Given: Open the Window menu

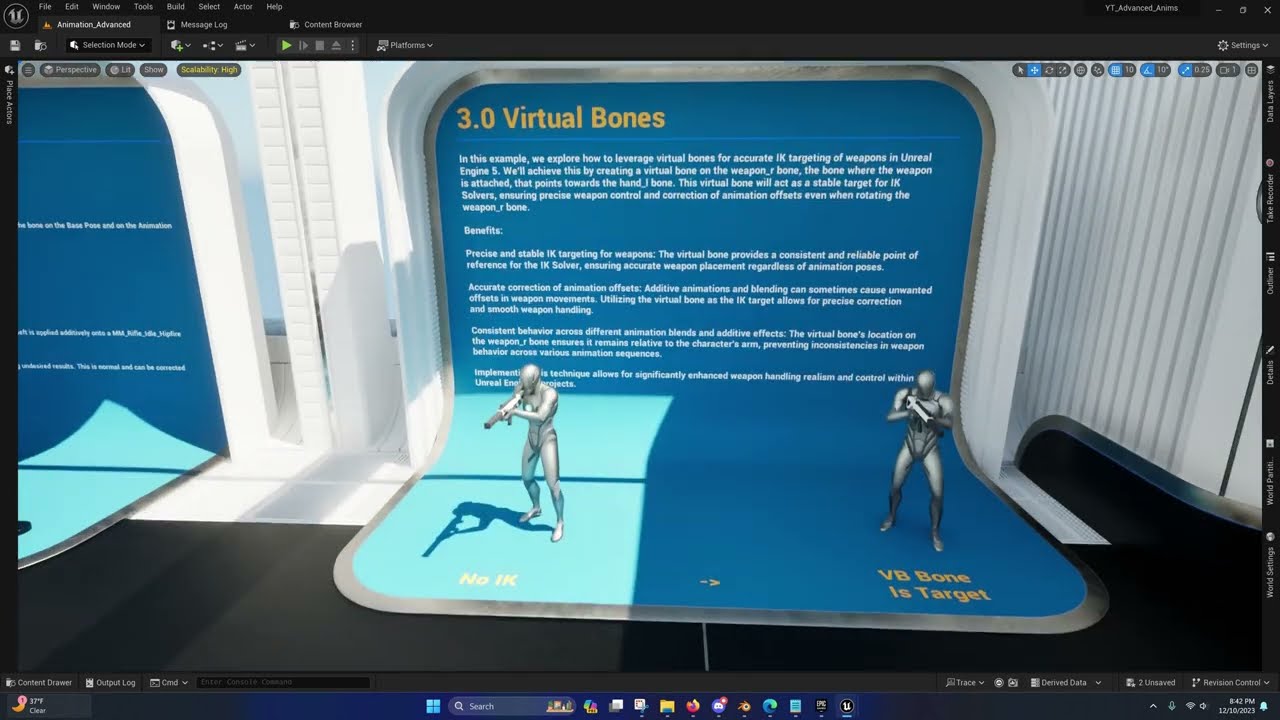Looking at the screenshot, I should 106,7.
